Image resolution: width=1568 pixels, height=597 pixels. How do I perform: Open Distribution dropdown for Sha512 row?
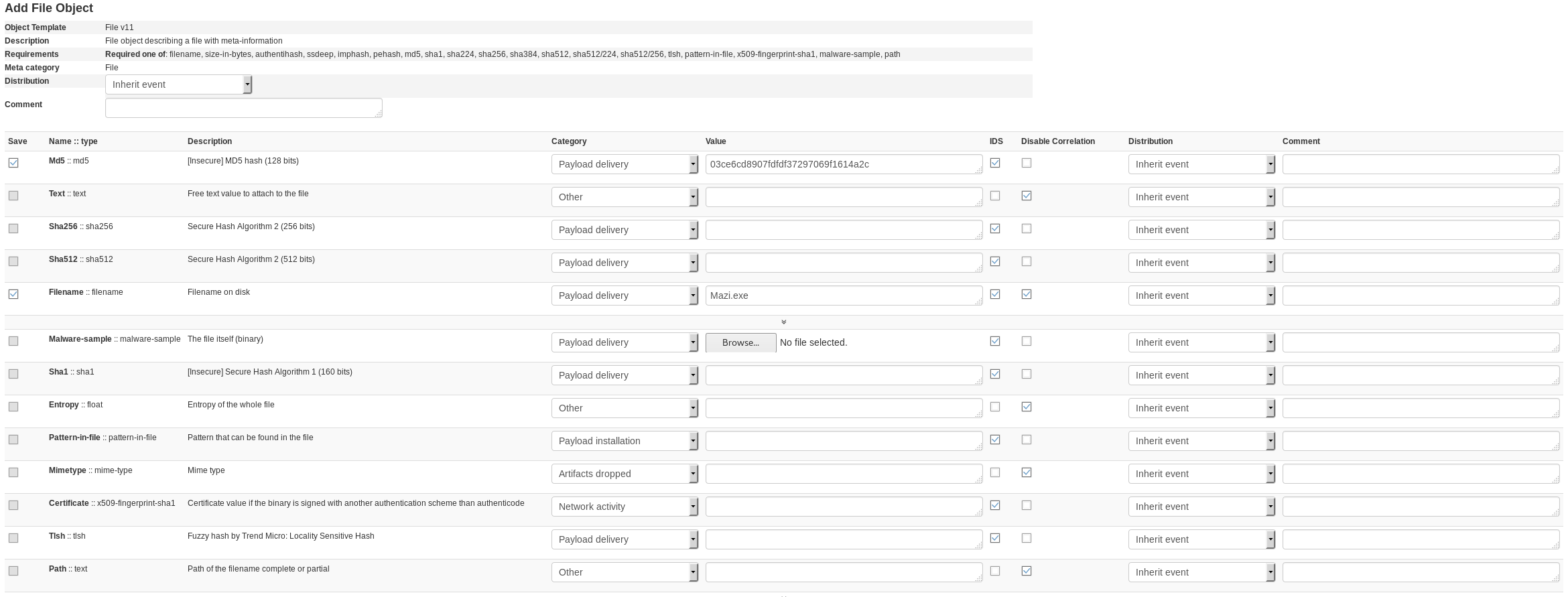[1201, 263]
